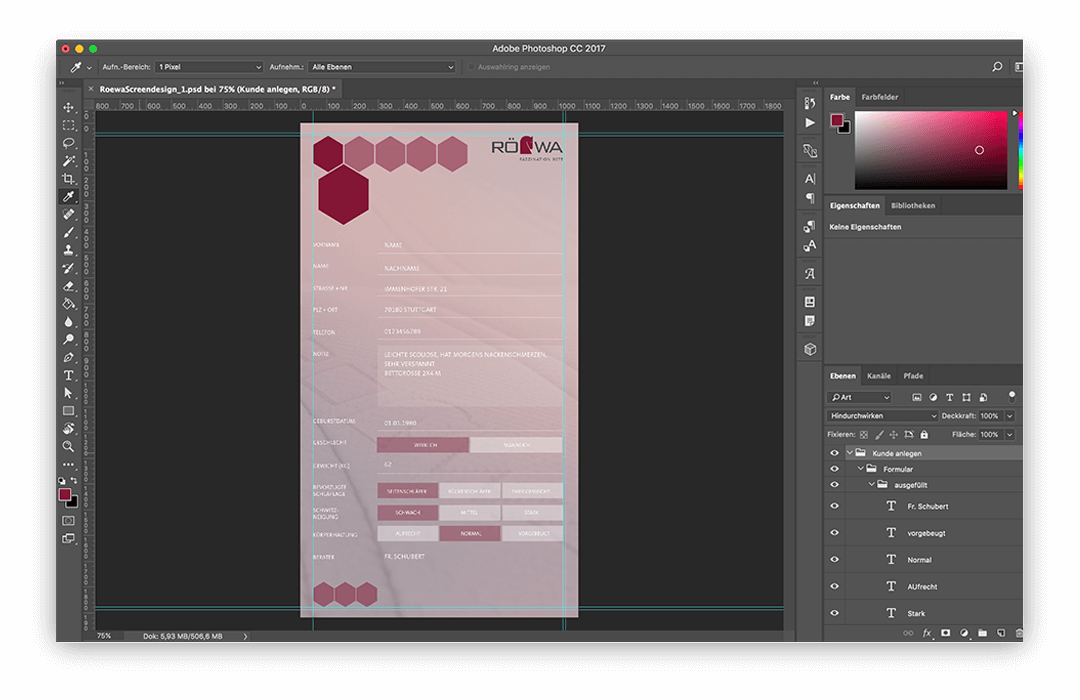Pick the Magic Wand tool

(68, 161)
